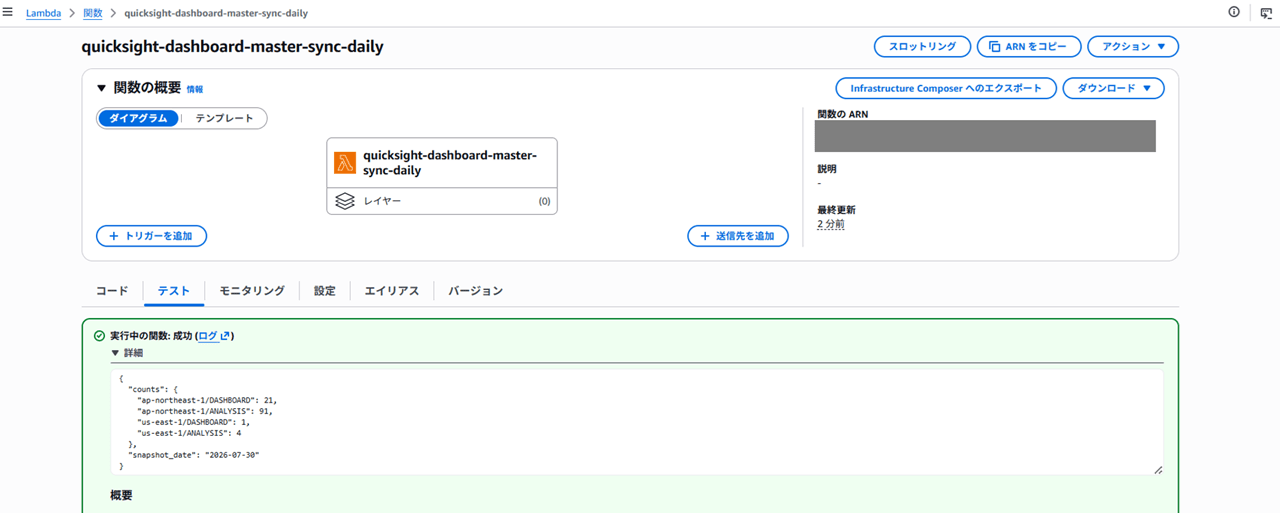1280x513 pixels.
Task: Click the output box resize handle
Action: click(1158, 469)
